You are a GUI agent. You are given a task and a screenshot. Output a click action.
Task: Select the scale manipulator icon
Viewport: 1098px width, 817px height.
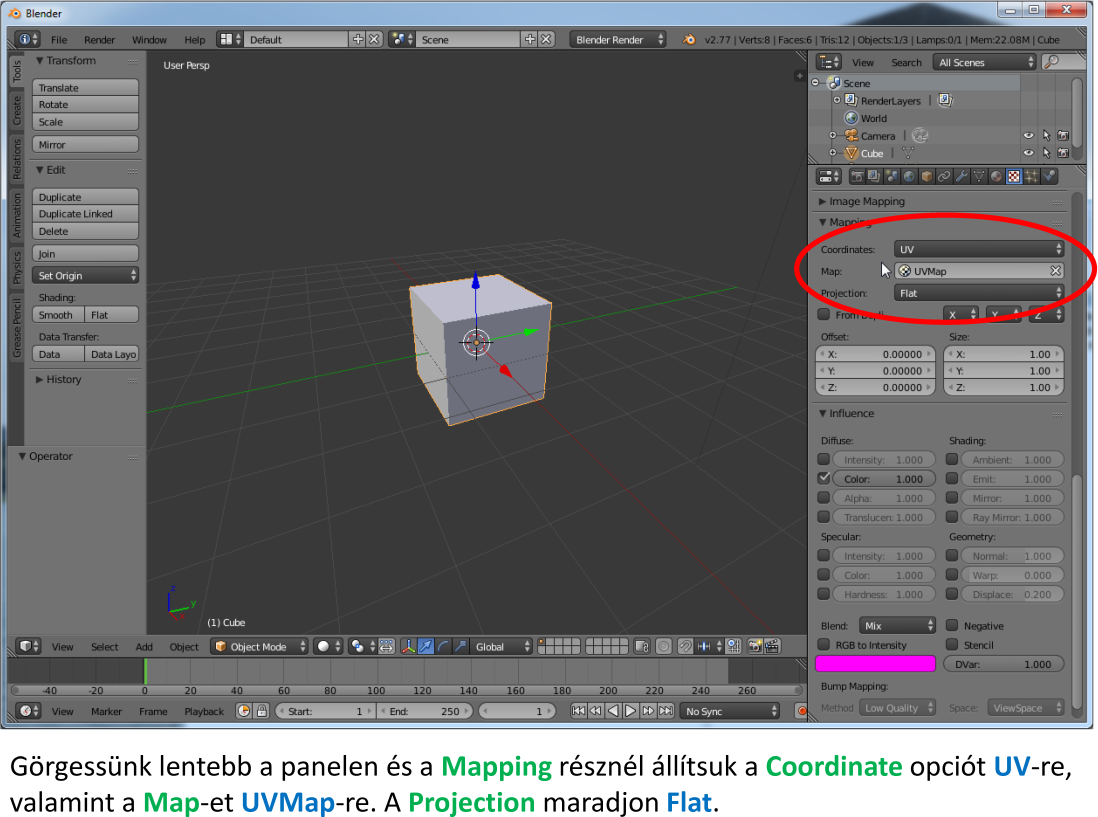pyautogui.click(x=460, y=646)
